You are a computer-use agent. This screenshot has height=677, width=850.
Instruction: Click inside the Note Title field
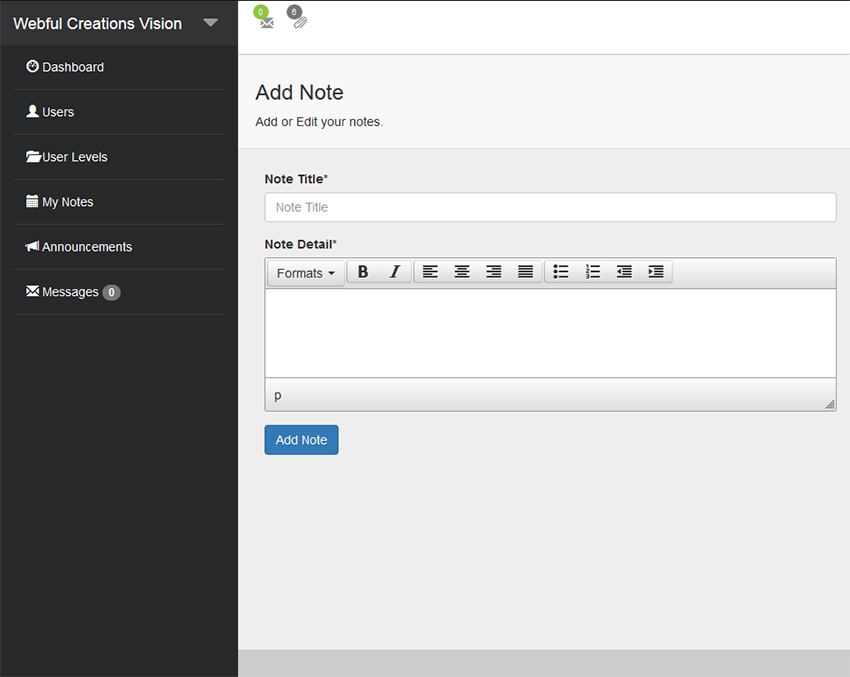click(x=550, y=207)
